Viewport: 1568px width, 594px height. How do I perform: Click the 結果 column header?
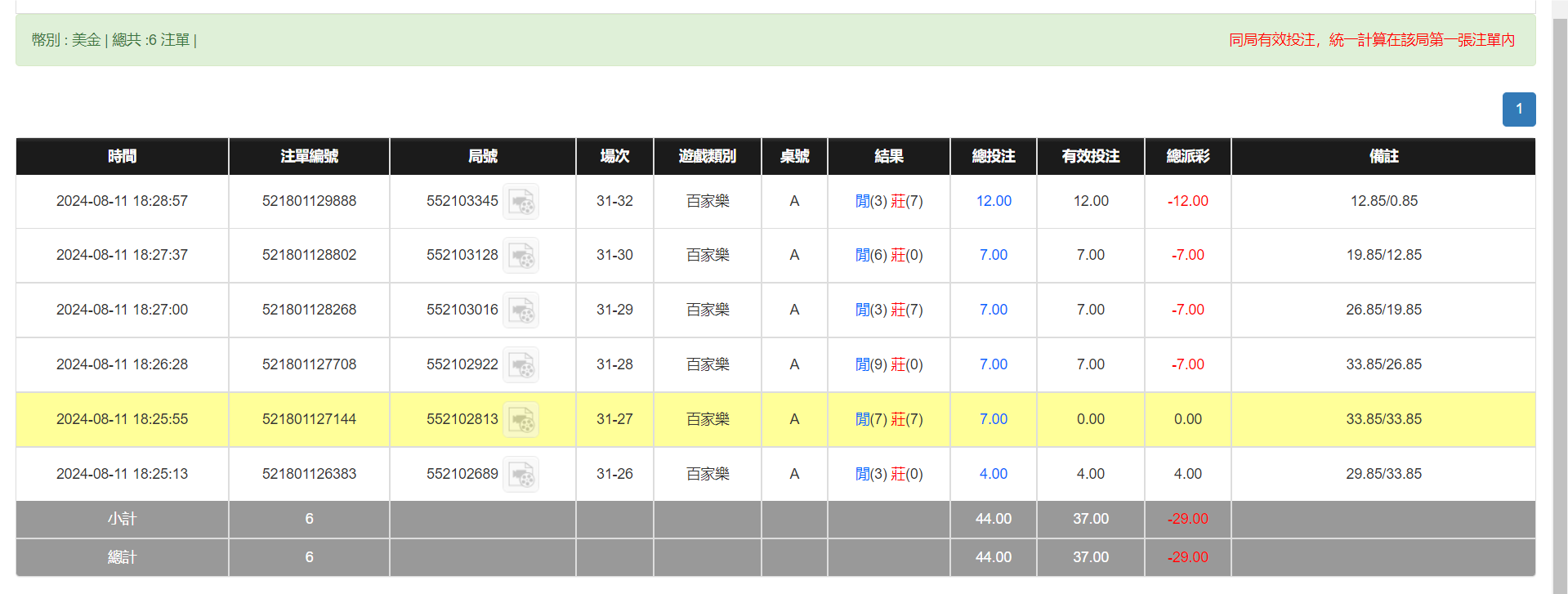pos(888,156)
